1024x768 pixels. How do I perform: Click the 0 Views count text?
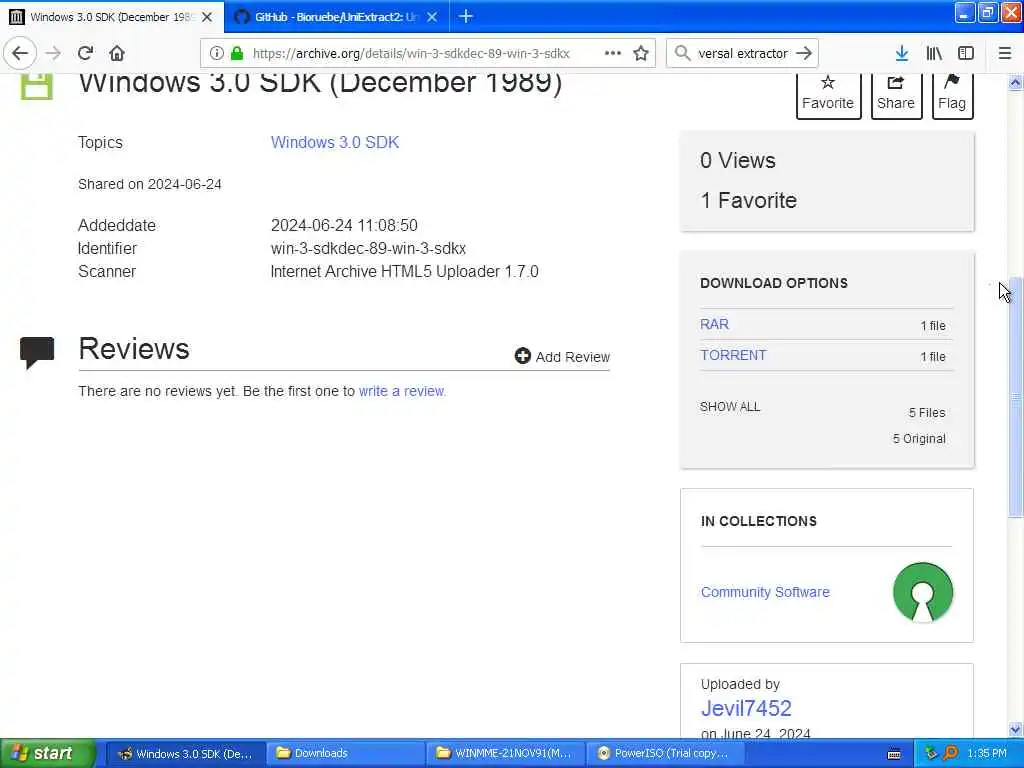coord(738,161)
